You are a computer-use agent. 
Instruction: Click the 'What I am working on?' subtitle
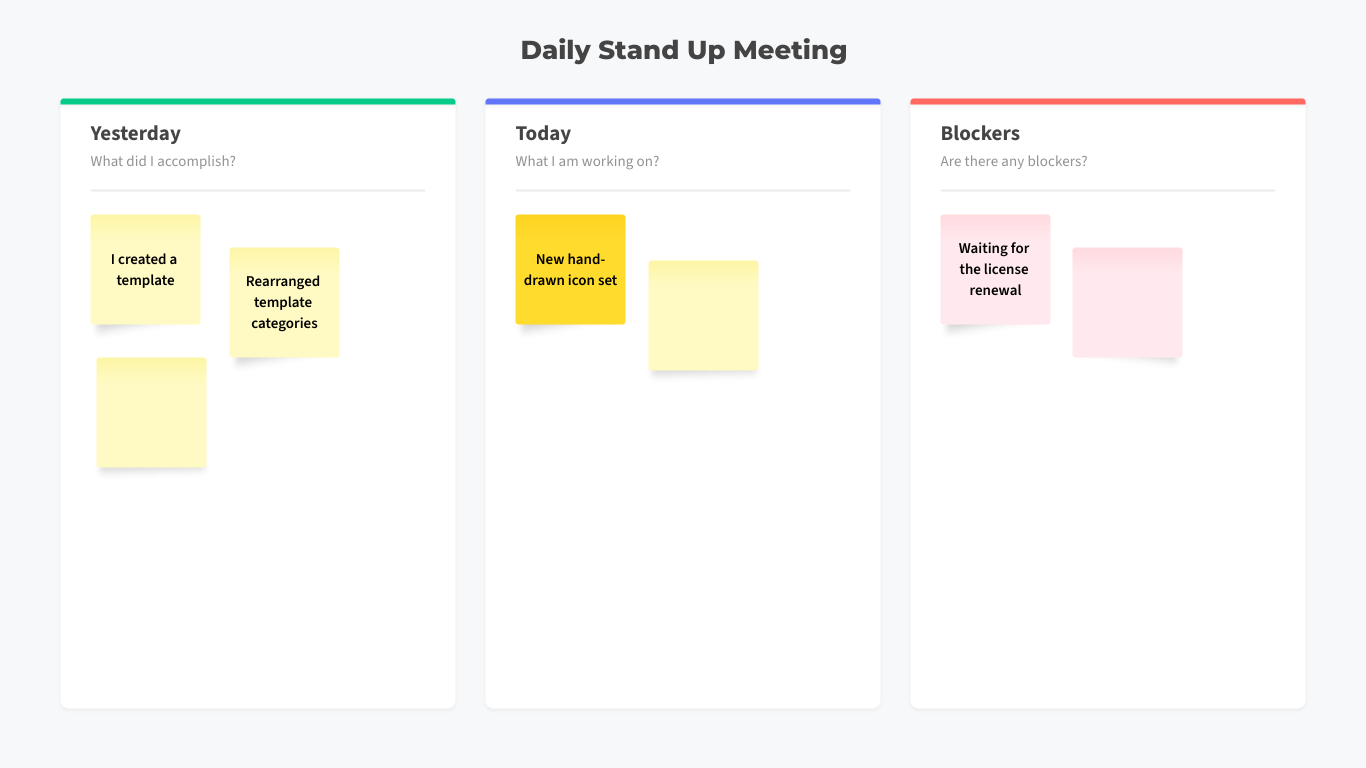point(587,161)
